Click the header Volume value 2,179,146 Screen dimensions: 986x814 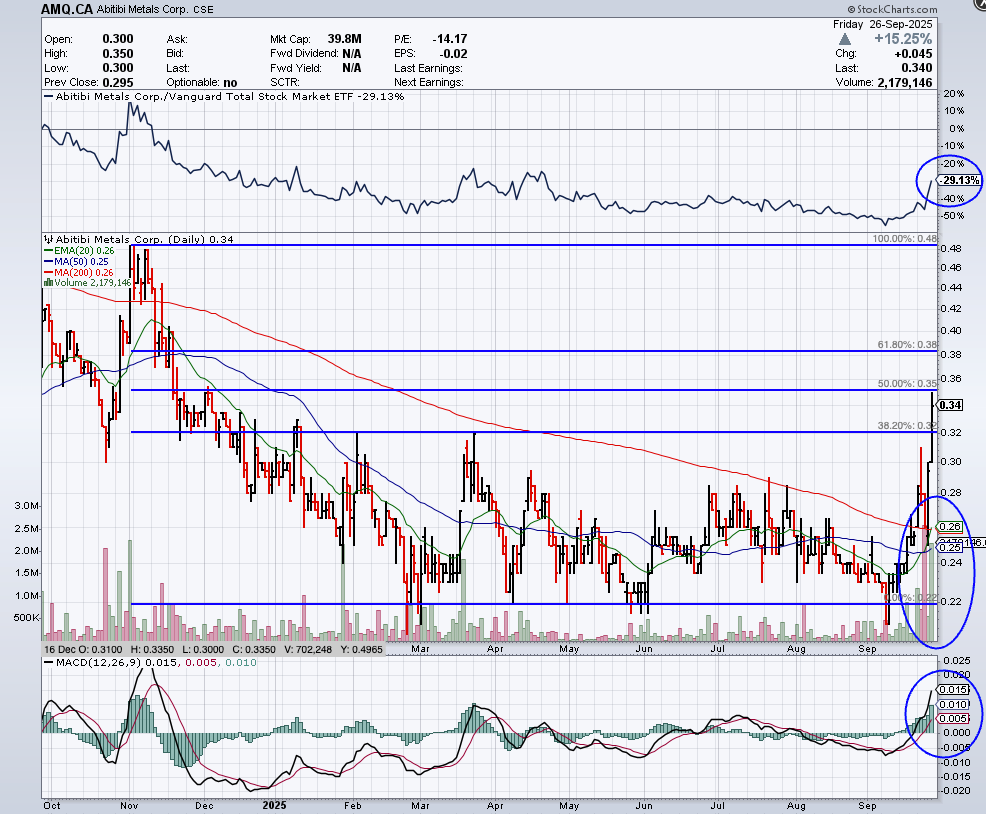[904, 82]
